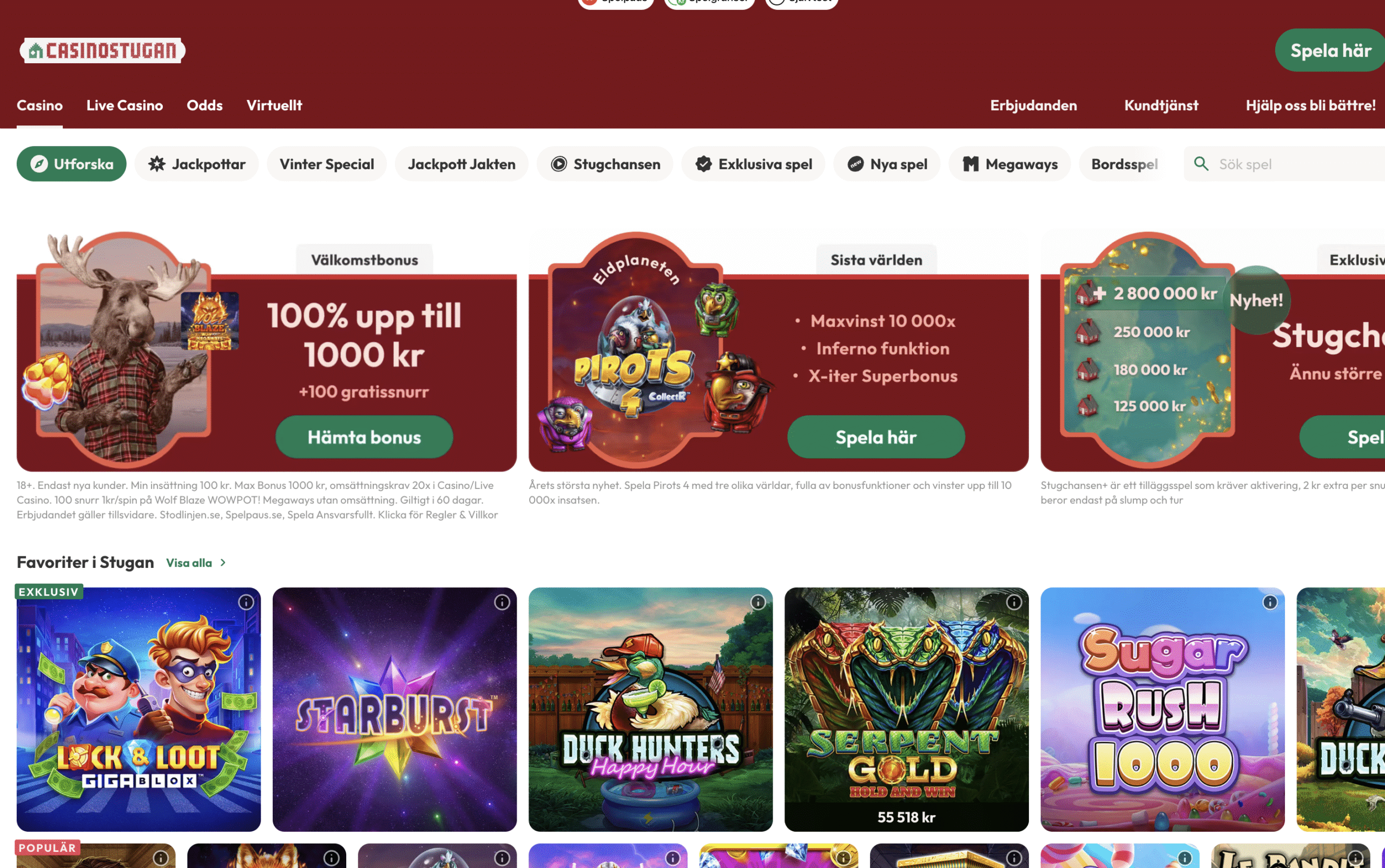Focus the Sök spel search field
Image resolution: width=1385 pixels, height=868 pixels.
[1284, 164]
